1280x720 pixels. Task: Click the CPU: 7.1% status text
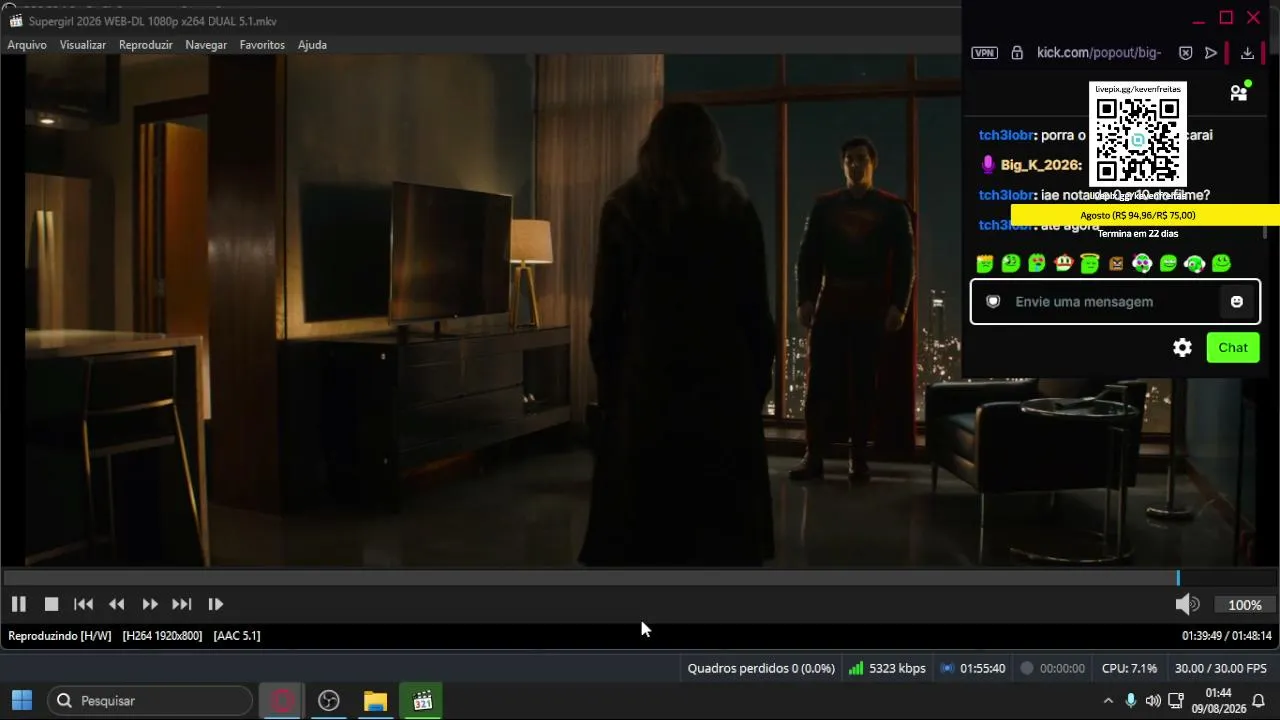coord(1129,668)
